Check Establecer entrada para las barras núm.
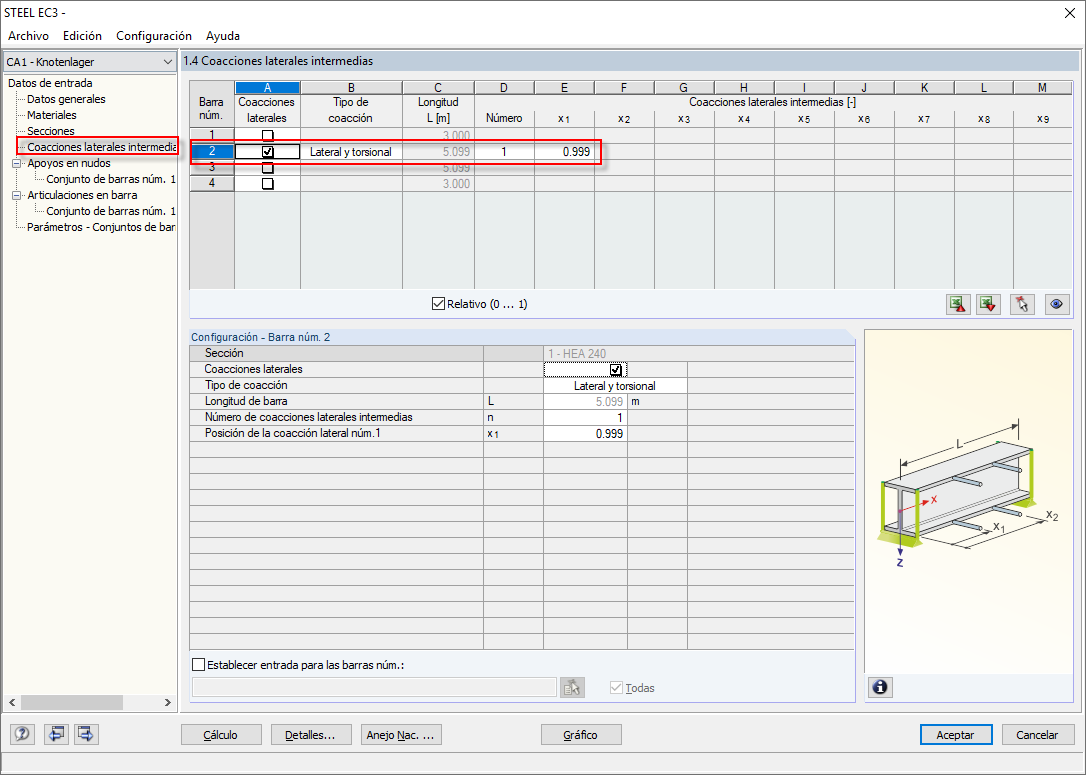 pyautogui.click(x=198, y=665)
